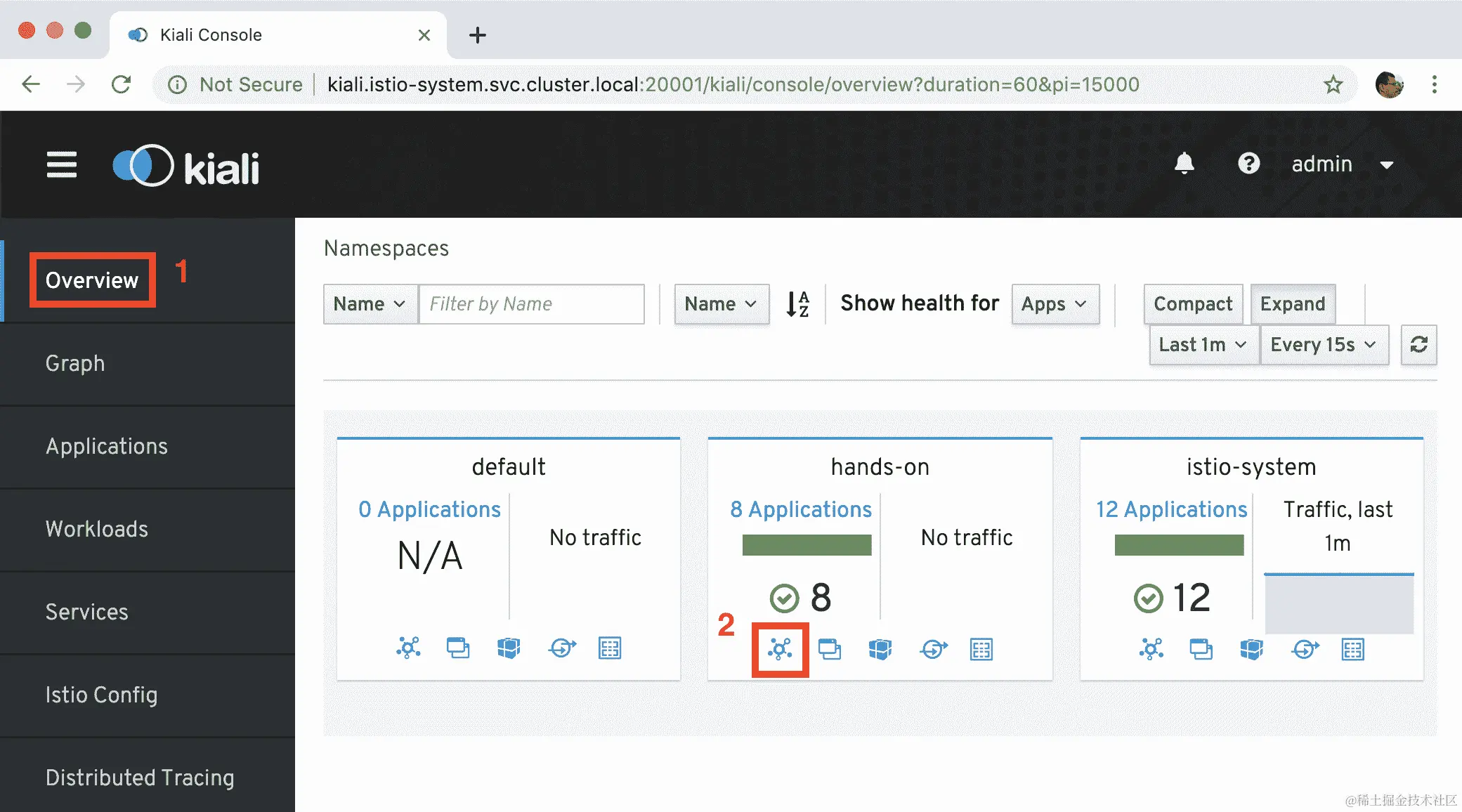Click the refresh button next to Every 15s
1462x812 pixels.
tap(1418, 344)
